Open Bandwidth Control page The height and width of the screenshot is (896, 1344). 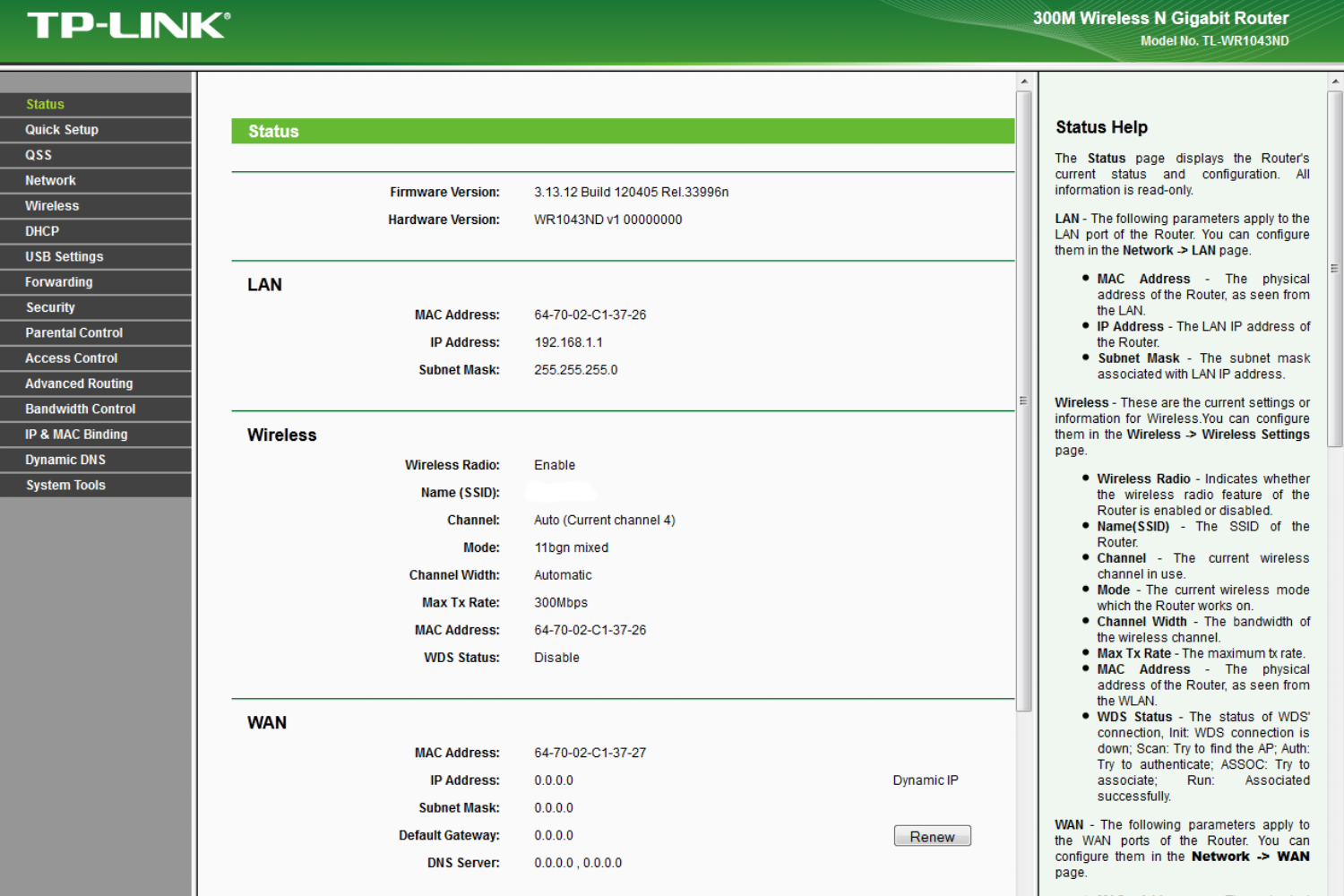(81, 409)
